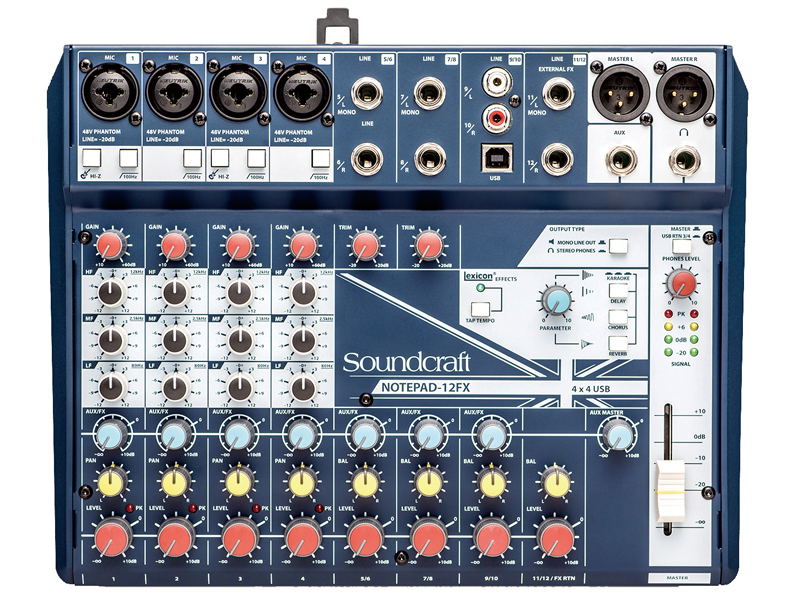Click the NOTEPAD-12FX model label
This screenshot has height=600, width=800.
point(426,387)
